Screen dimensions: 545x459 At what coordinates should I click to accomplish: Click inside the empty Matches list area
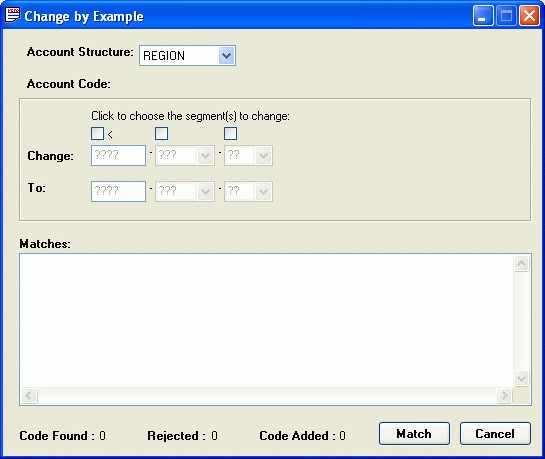click(x=267, y=320)
